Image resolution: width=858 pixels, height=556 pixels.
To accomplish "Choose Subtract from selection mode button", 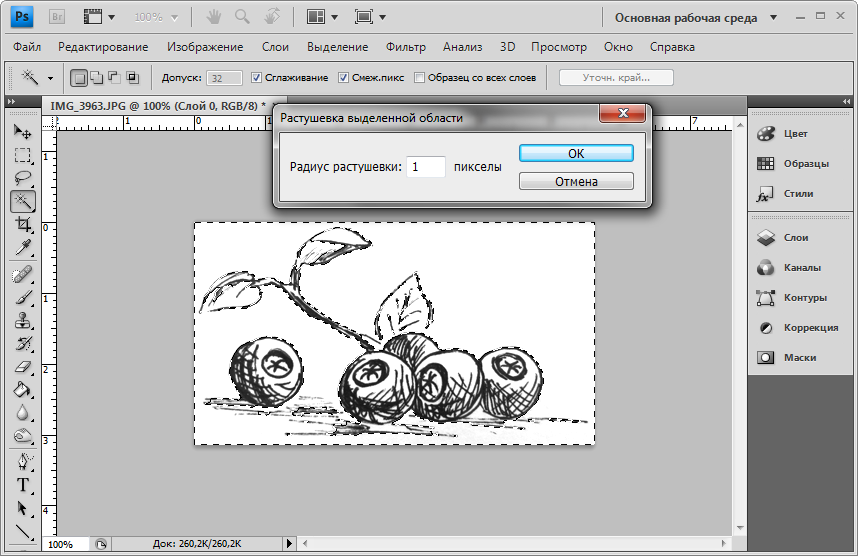I will pos(114,78).
